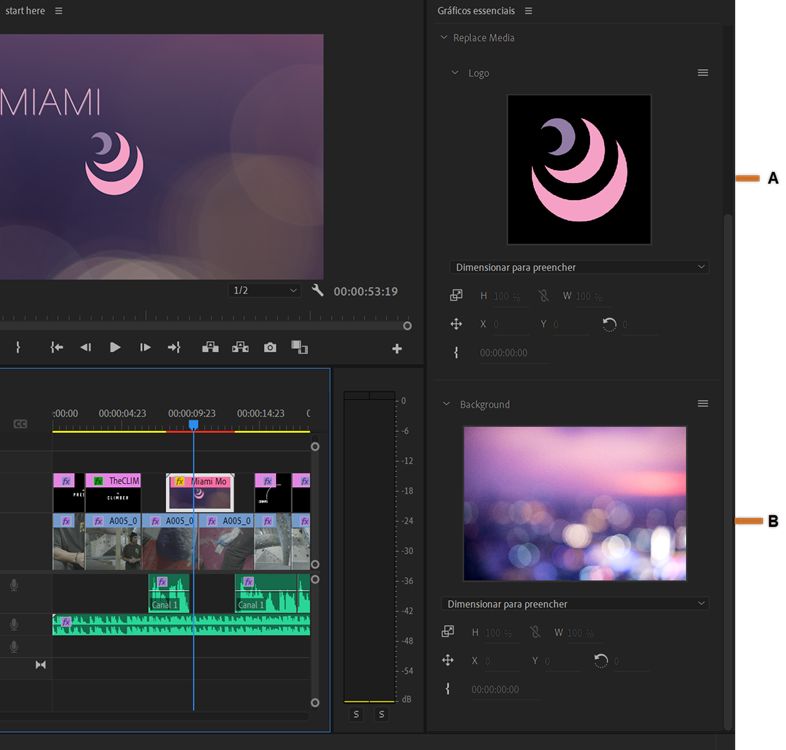
Task: Click the Lift button in monitor
Action: pos(210,347)
